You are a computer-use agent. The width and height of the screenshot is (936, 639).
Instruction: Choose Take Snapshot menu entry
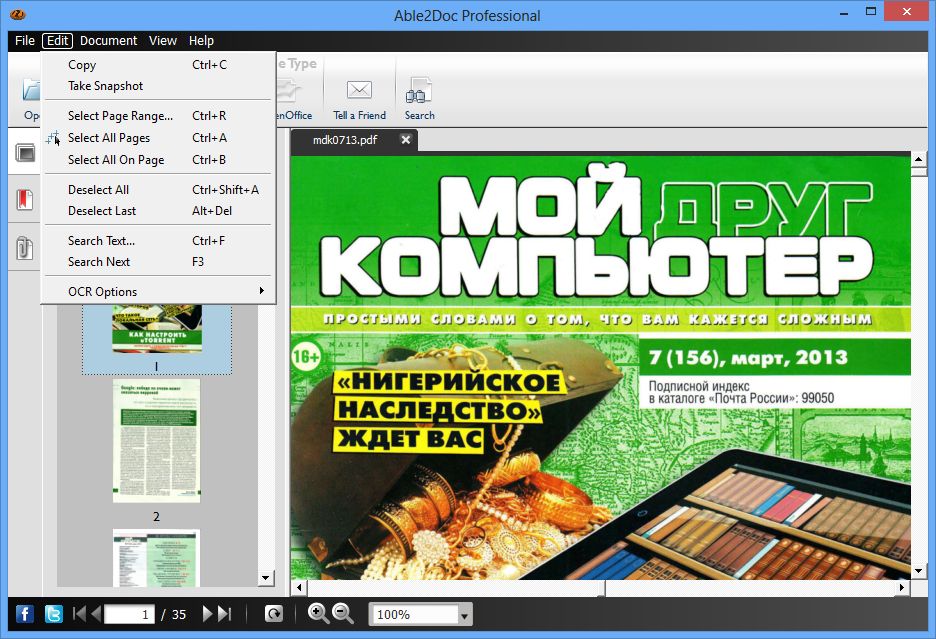click(158, 86)
